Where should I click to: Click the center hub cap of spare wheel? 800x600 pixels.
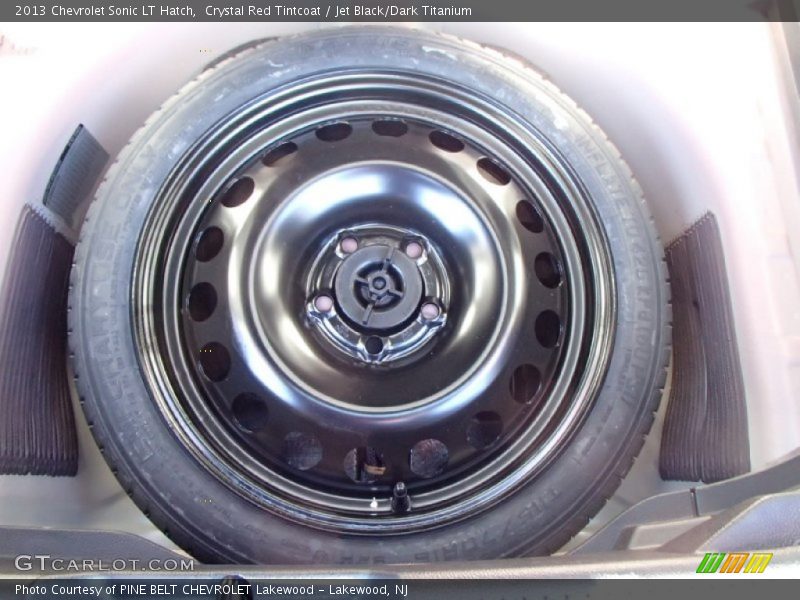pos(377,287)
